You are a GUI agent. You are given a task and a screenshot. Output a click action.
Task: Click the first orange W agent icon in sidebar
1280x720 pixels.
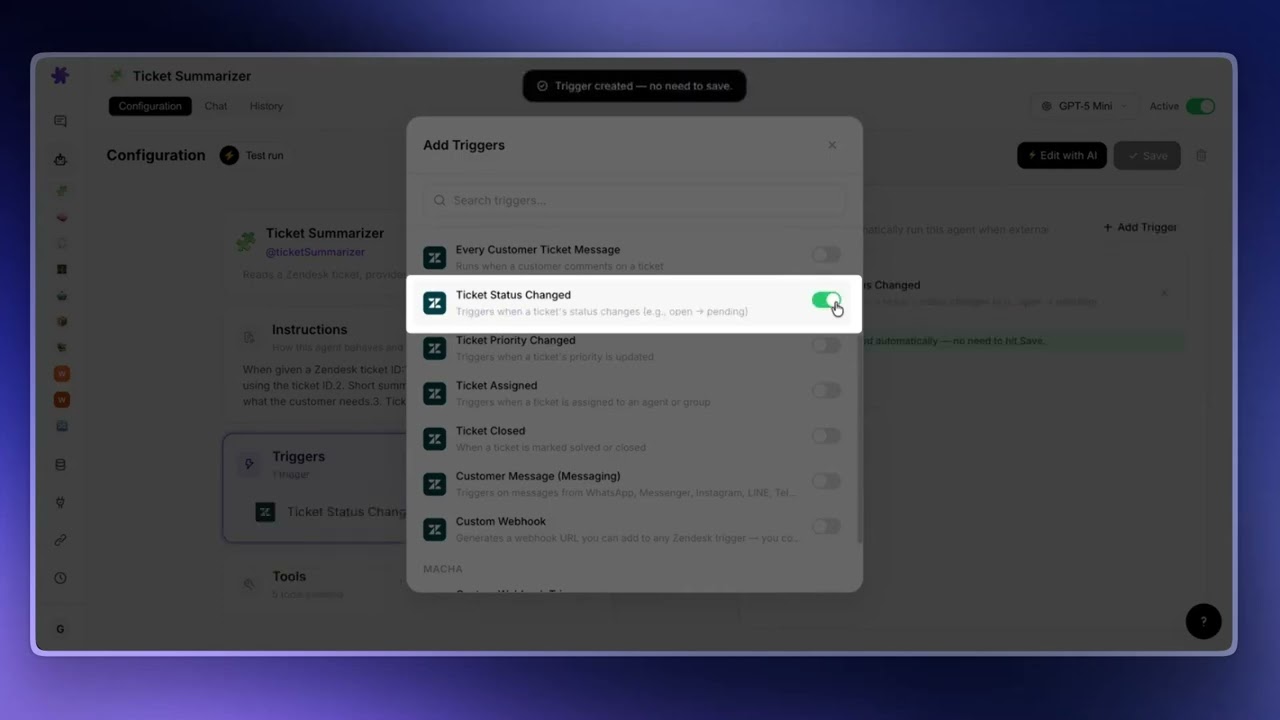(61, 373)
